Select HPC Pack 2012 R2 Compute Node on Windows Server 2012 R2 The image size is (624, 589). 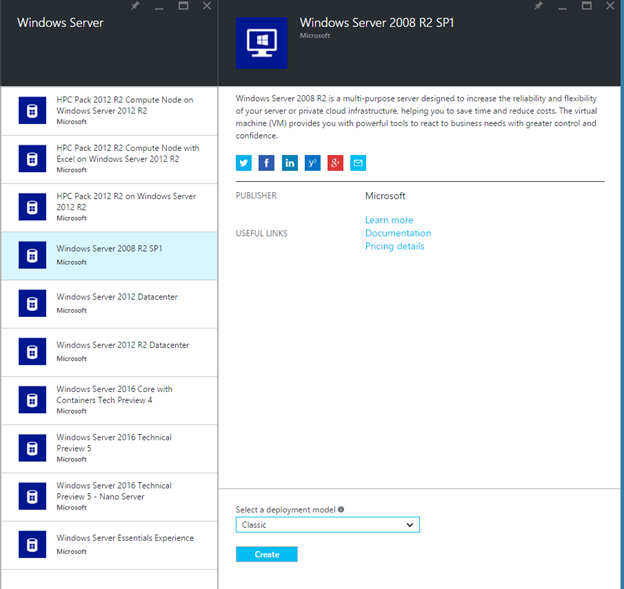tap(125, 105)
